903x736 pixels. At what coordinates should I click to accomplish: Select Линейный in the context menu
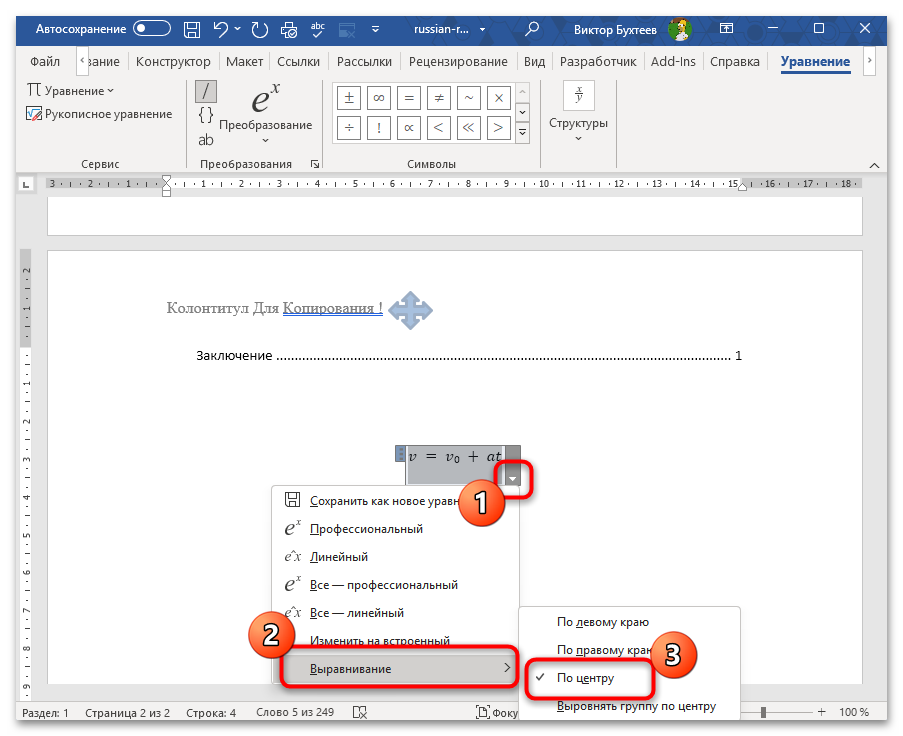pyautogui.click(x=395, y=557)
